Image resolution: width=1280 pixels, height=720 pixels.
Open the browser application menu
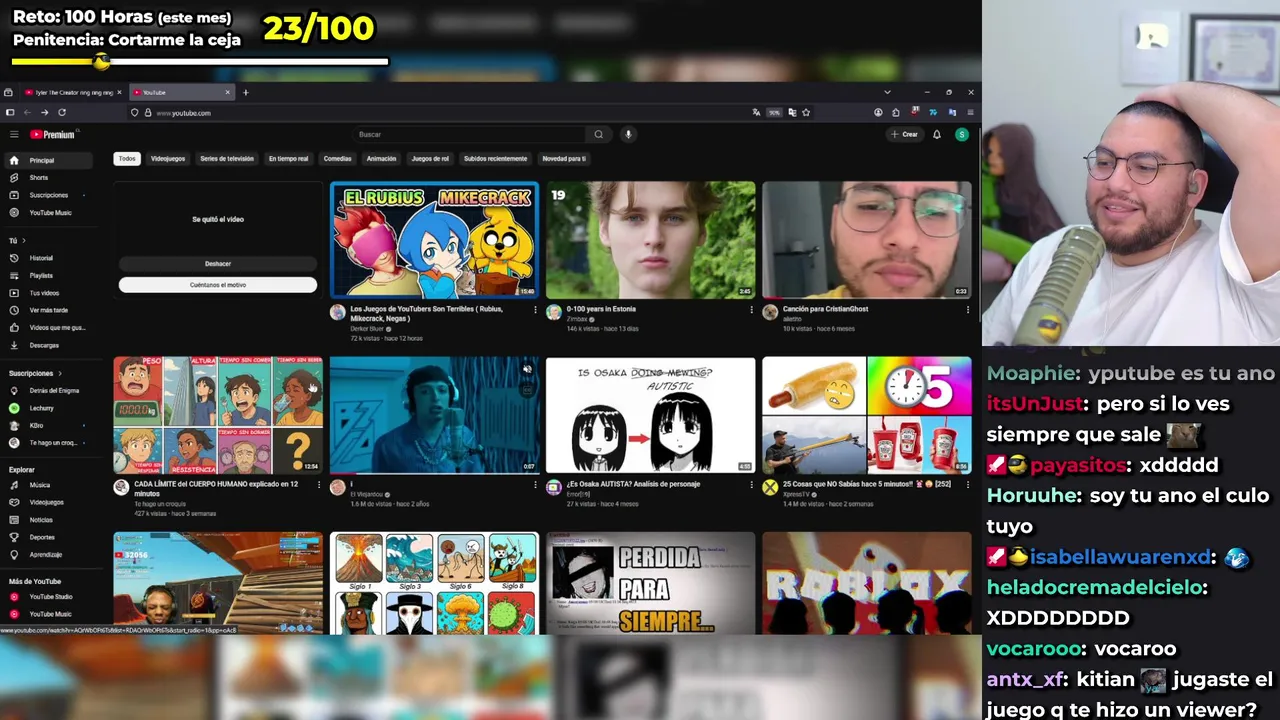coord(969,113)
